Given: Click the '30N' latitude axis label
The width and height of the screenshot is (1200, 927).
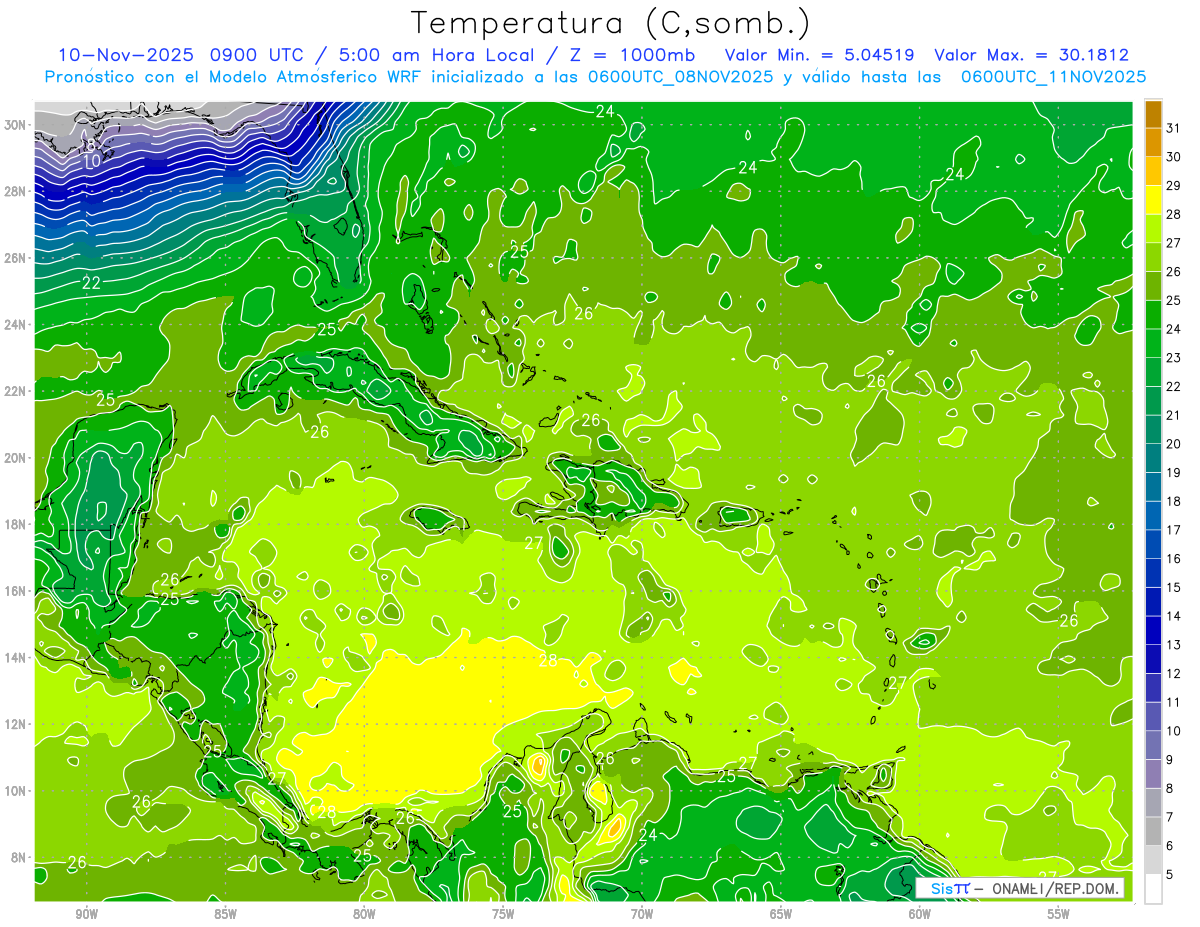Looking at the screenshot, I should pos(16,125).
